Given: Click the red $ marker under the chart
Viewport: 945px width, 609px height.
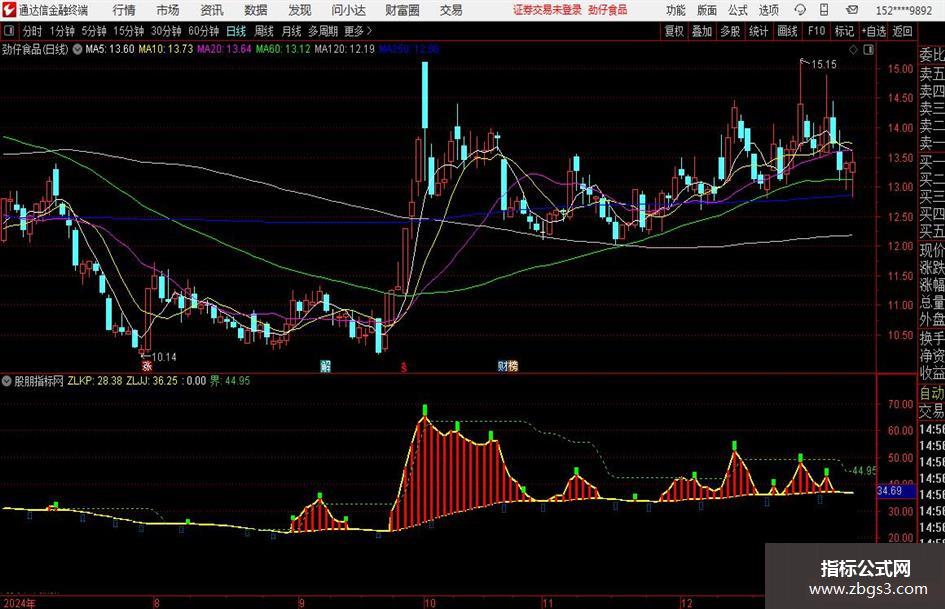Looking at the screenshot, I should click(404, 366).
